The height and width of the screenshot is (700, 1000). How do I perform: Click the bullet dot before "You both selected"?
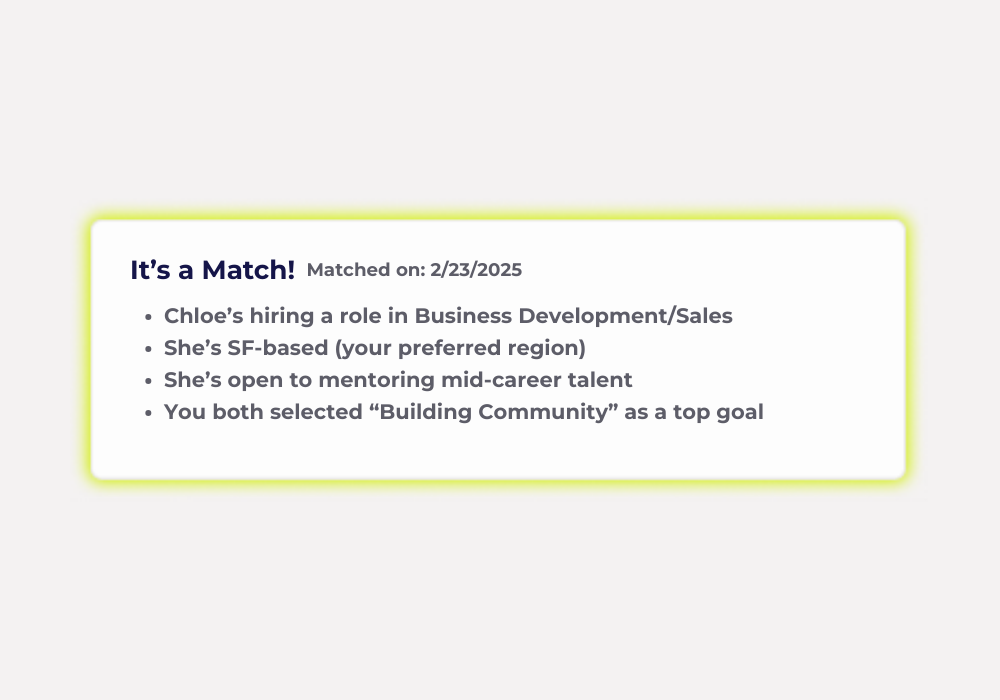(149, 412)
